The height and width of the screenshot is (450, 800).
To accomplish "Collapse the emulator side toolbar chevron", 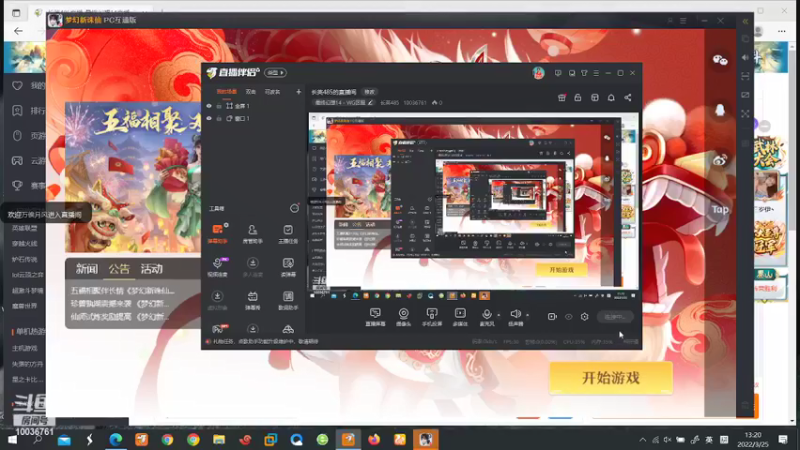I will (745, 21).
